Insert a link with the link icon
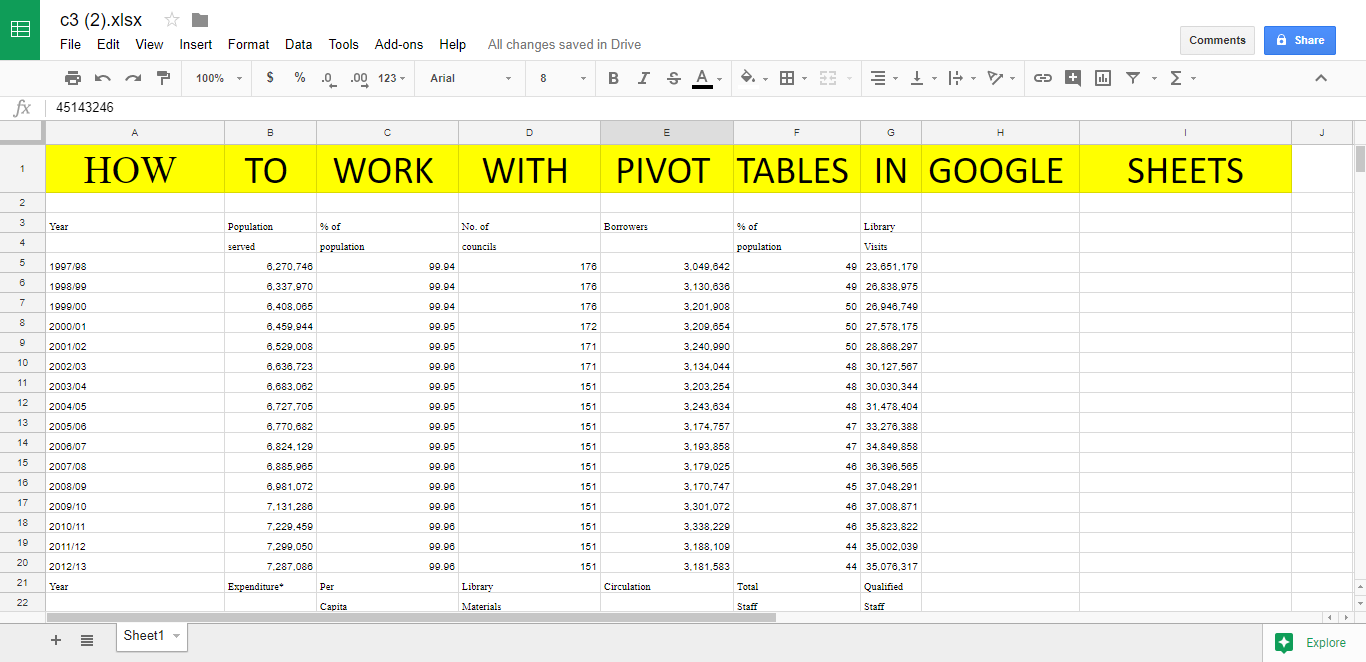 click(x=1043, y=78)
